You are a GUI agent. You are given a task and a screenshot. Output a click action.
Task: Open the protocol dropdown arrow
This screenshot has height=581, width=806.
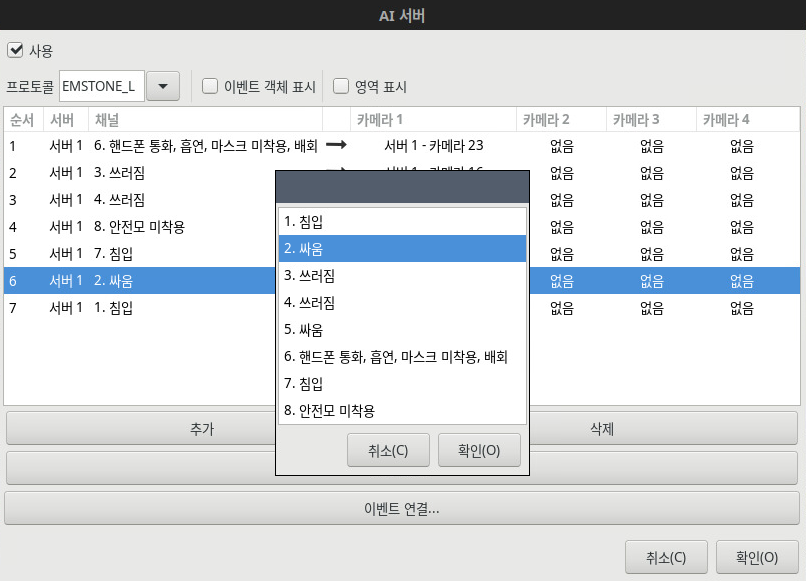[x=162, y=86]
